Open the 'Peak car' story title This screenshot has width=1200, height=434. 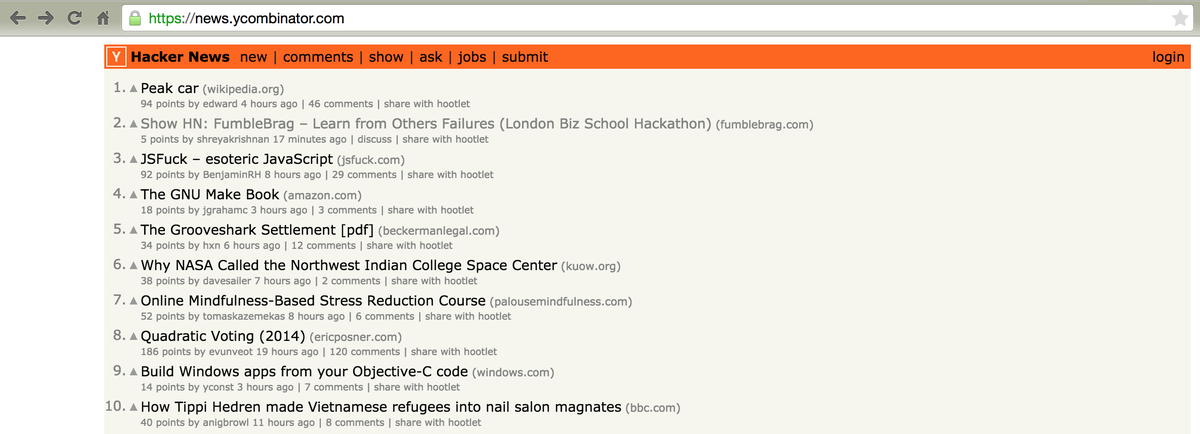(x=170, y=88)
